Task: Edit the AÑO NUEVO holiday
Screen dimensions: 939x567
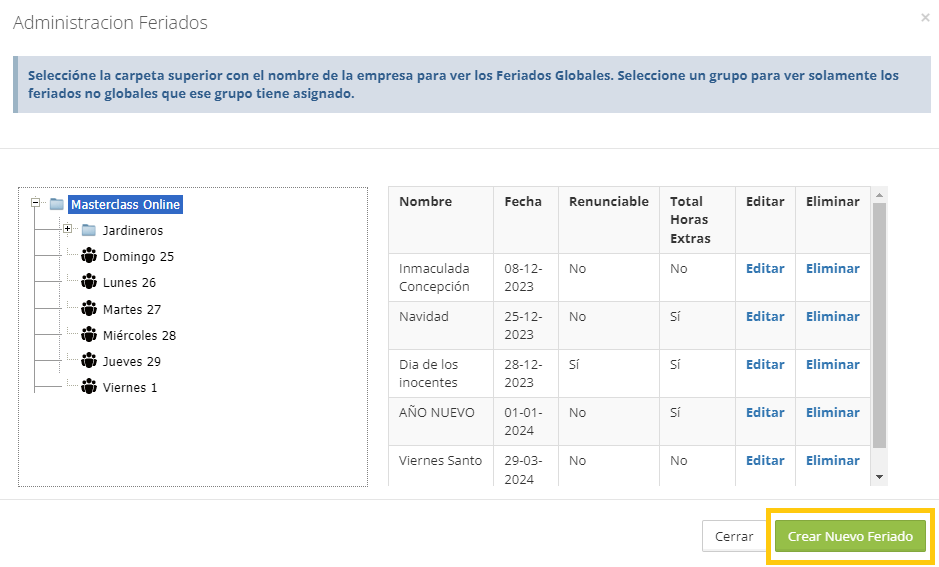Action: click(765, 413)
